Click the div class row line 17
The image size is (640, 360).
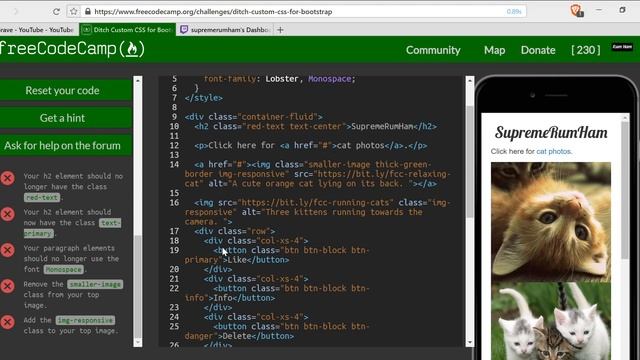click(x=234, y=231)
